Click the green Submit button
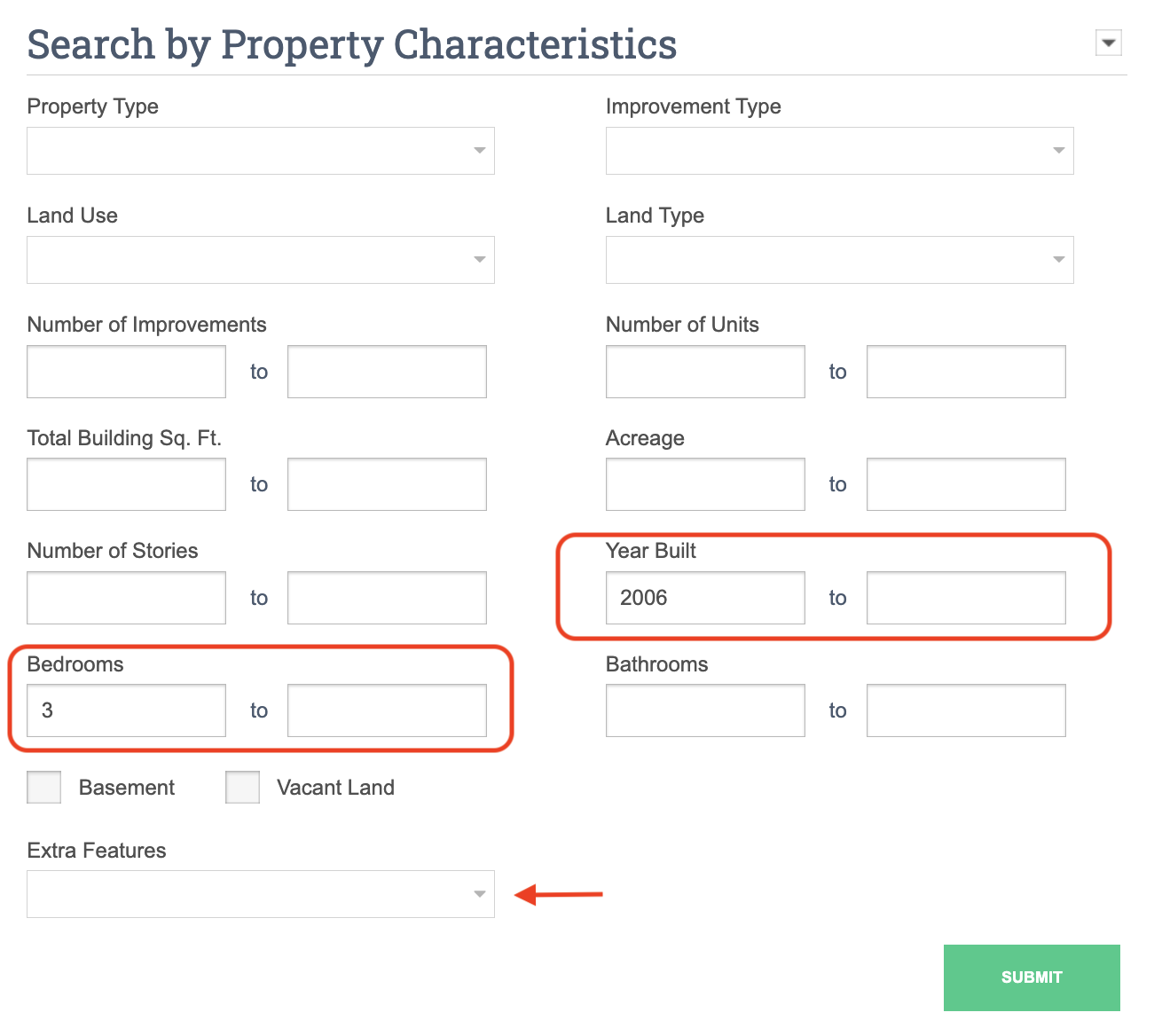This screenshot has width=1162, height=1036. (x=1031, y=977)
